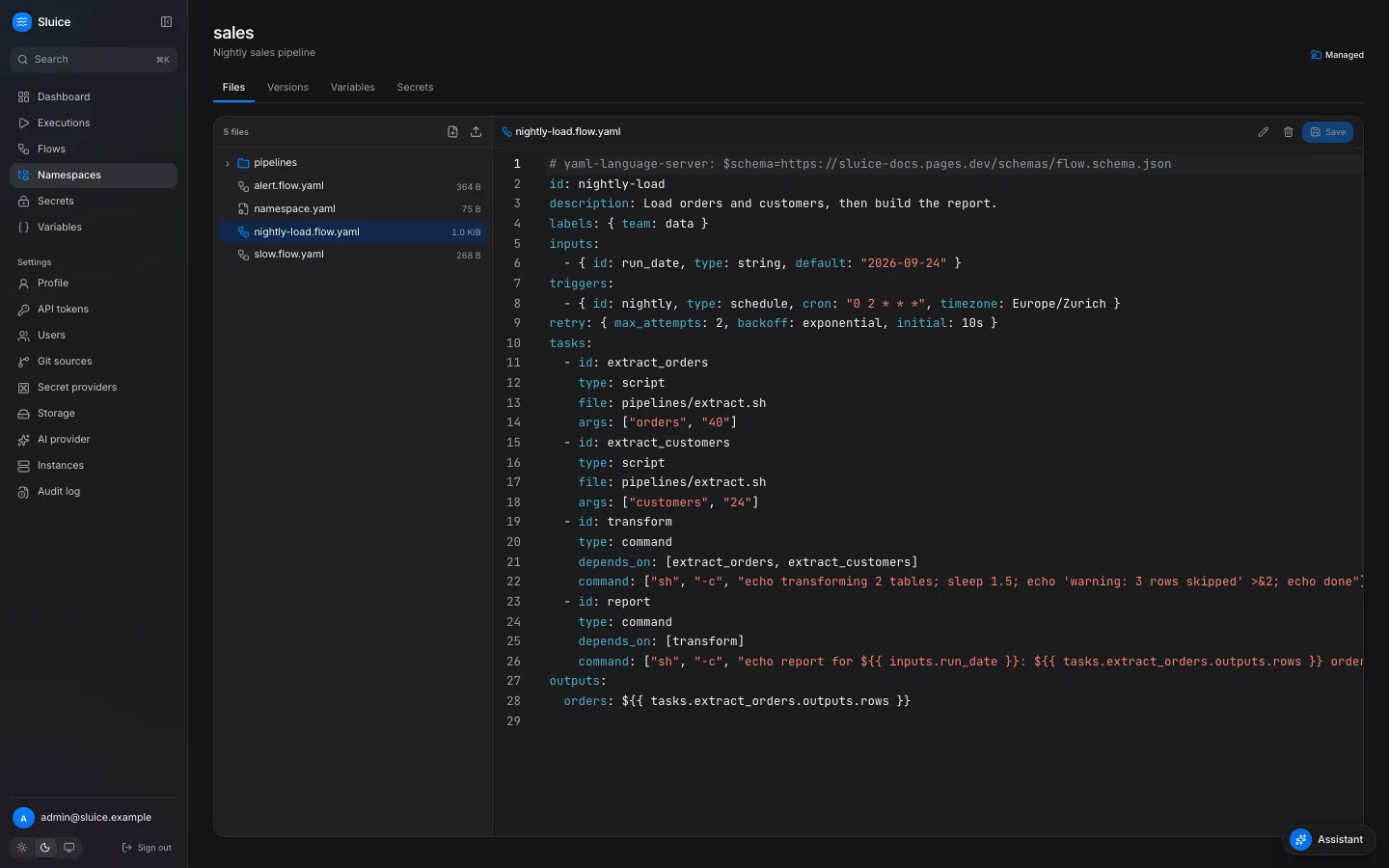
Task: Rename file with pencil icon
Action: point(1263,132)
